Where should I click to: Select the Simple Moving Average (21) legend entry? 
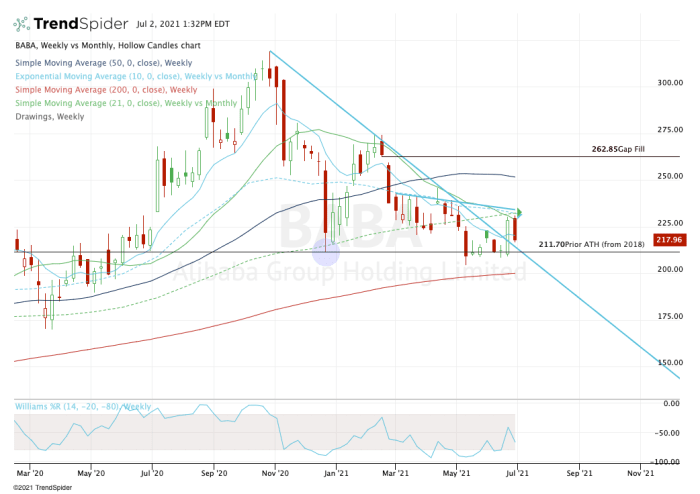126,103
